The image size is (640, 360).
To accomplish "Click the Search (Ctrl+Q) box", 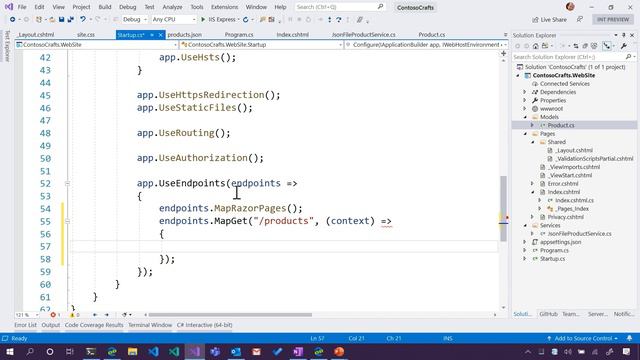I will click(x=340, y=7).
